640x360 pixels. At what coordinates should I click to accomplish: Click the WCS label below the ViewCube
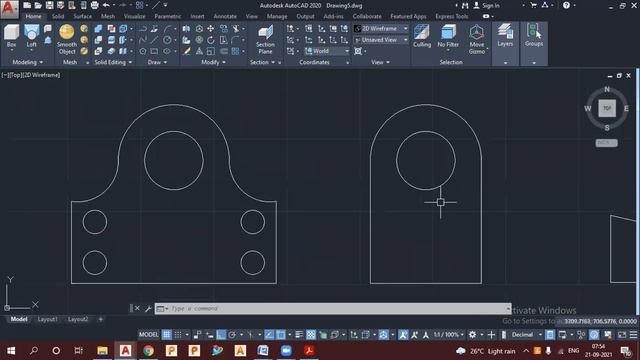pyautogui.click(x=606, y=143)
